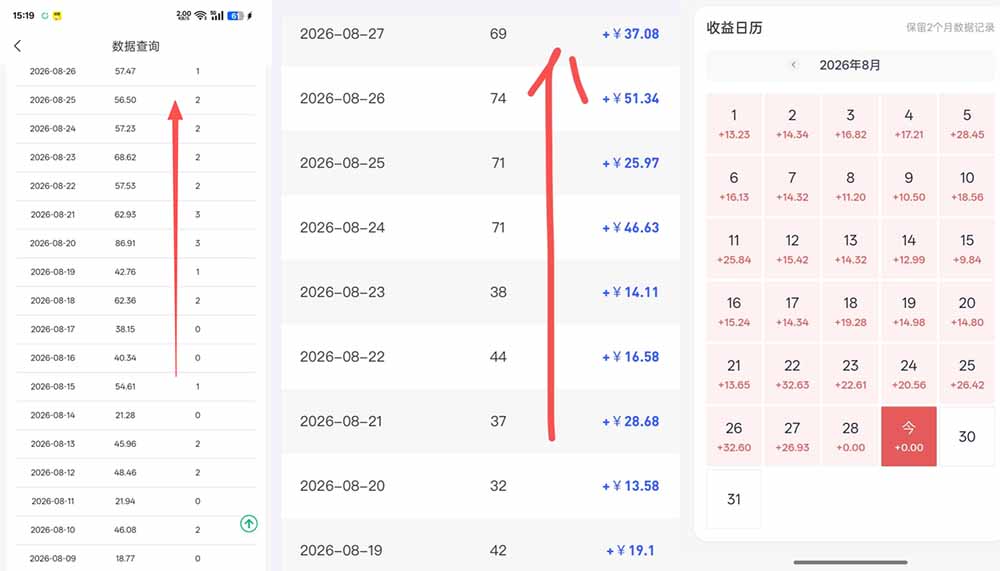
Task: Tap value 18.77 in data query list
Action: click(x=125, y=558)
